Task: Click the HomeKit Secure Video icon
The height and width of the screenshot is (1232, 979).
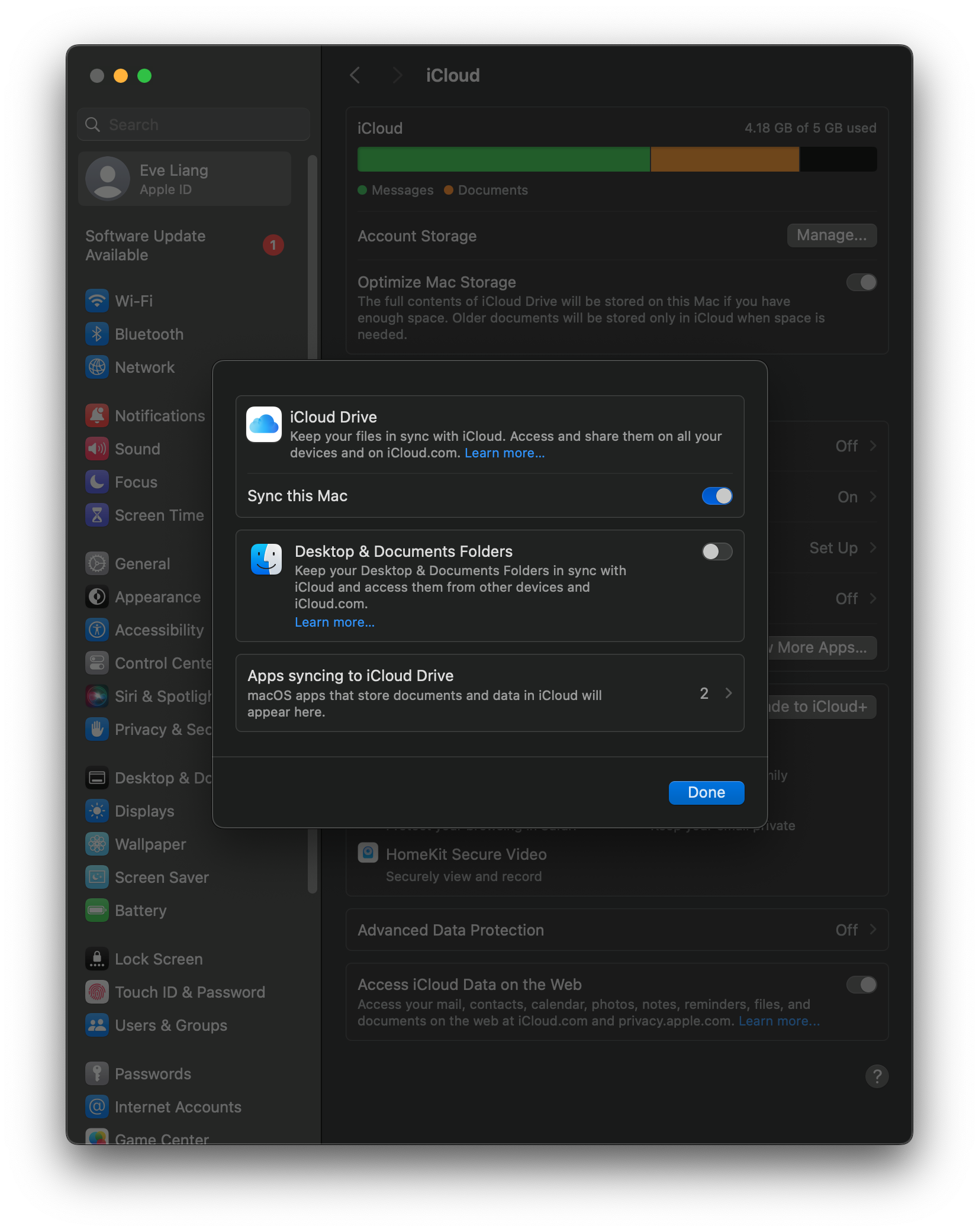Action: click(x=367, y=852)
